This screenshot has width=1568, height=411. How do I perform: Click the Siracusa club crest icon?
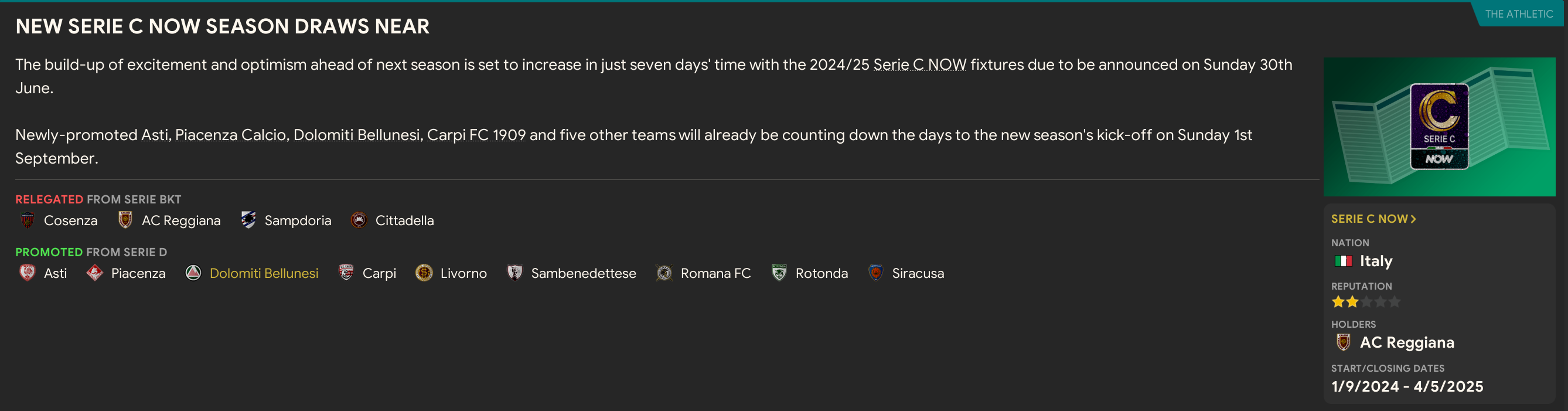click(x=875, y=273)
